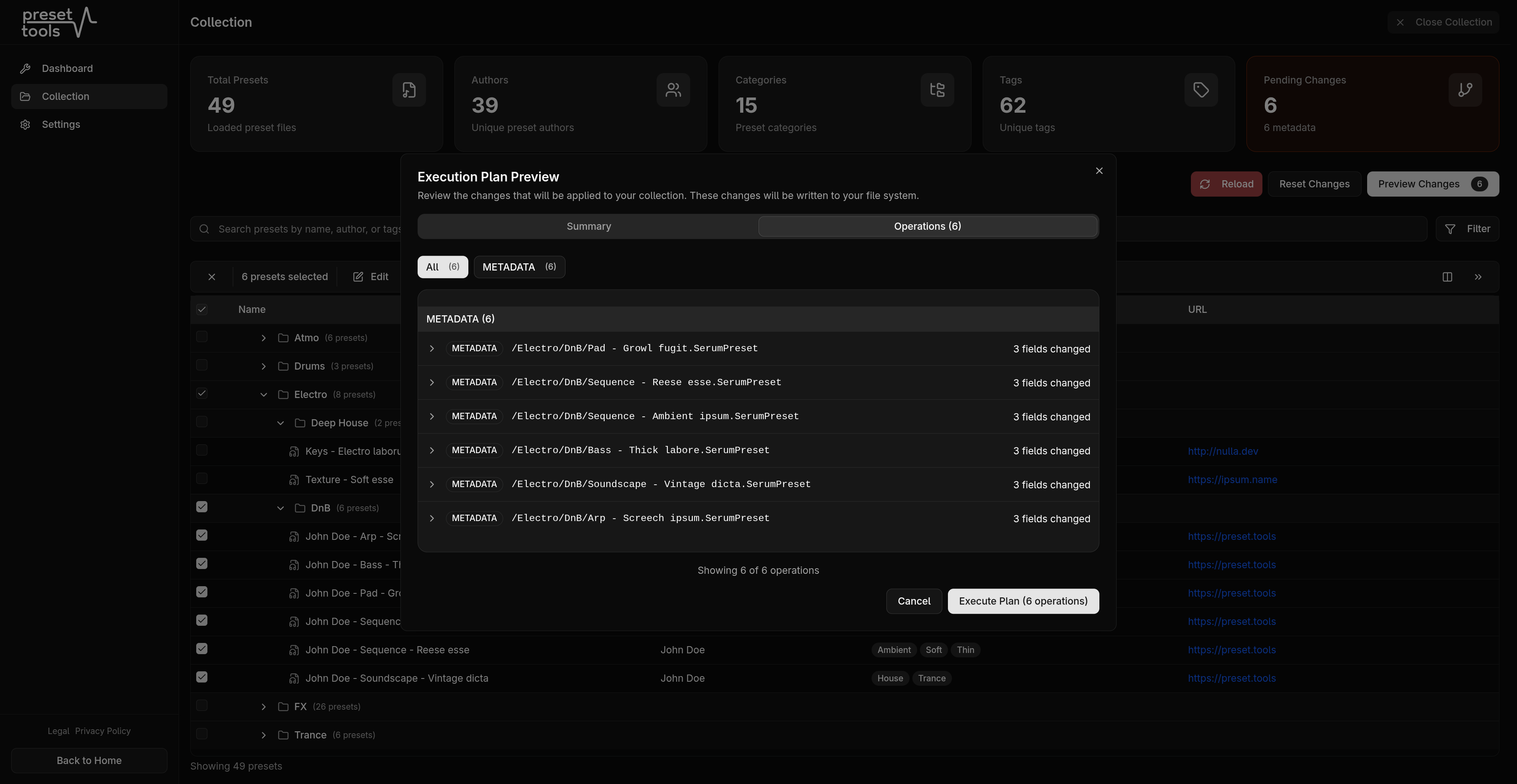Check the Atmo folder checkbox

tap(202, 337)
